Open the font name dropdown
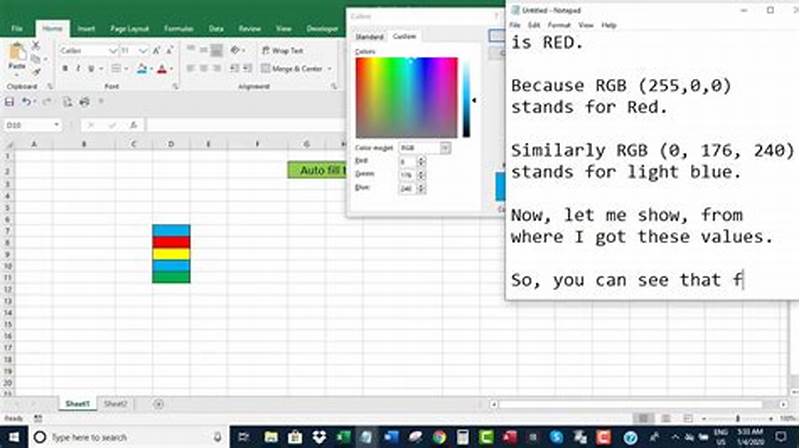This screenshot has width=800, height=448. tap(113, 51)
